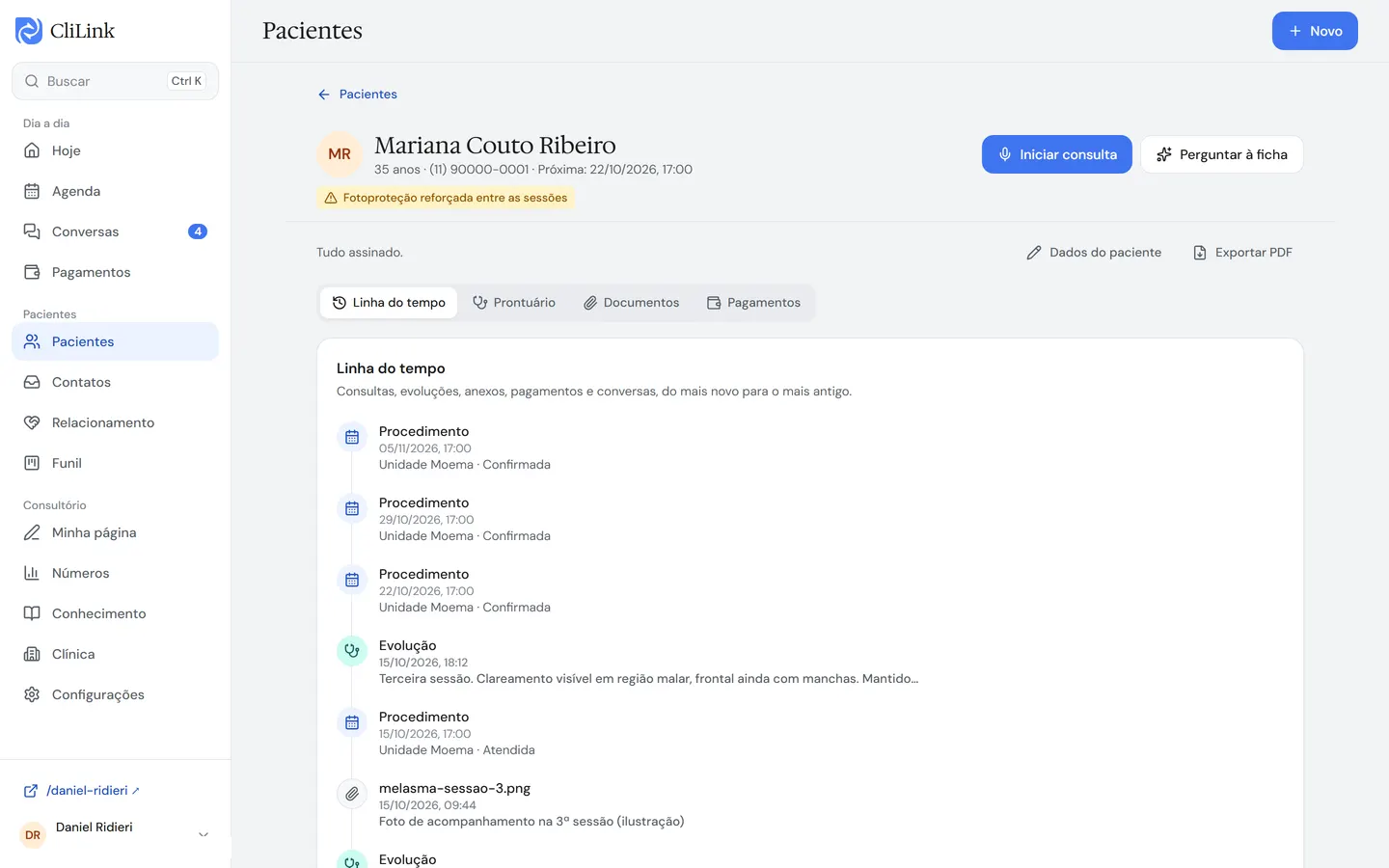Click the Fotoproteção reforçada alert tag
Viewport: 1389px width, 868px height.
coord(446,198)
